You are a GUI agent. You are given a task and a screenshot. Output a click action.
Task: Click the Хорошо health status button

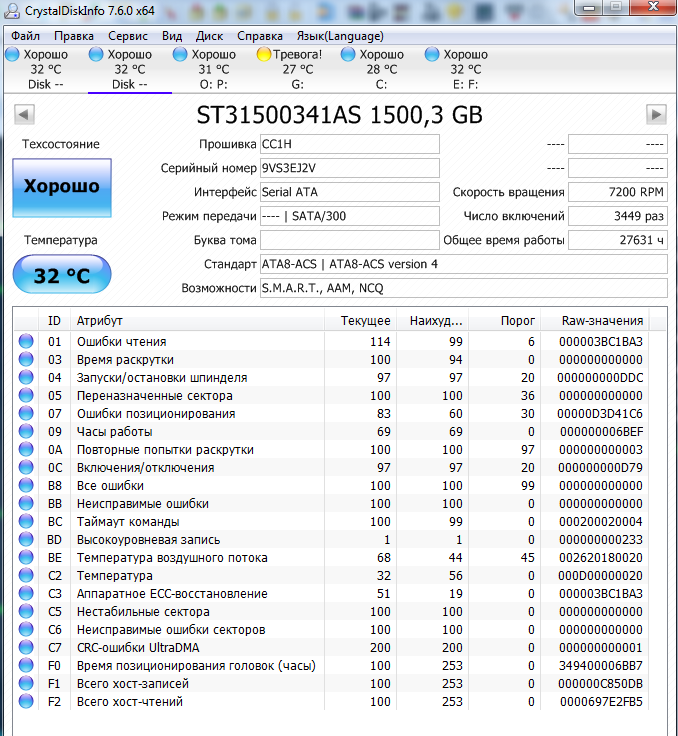click(x=62, y=187)
